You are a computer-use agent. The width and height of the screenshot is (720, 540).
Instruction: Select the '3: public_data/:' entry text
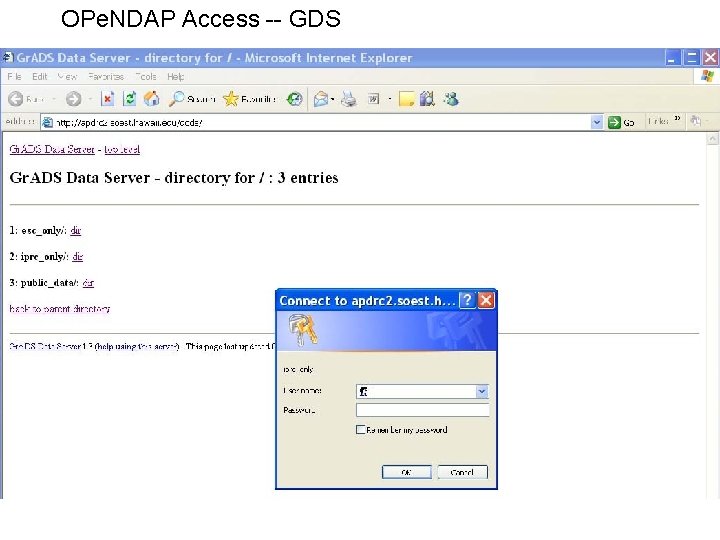tap(44, 282)
